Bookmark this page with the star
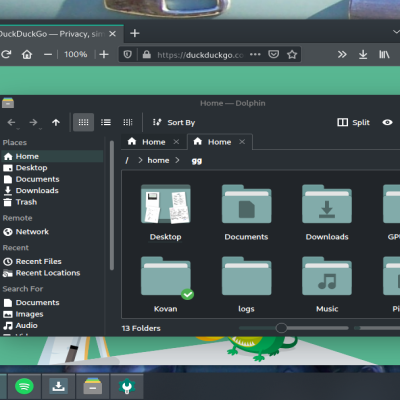Screen dimensions: 400x400 tap(292, 54)
